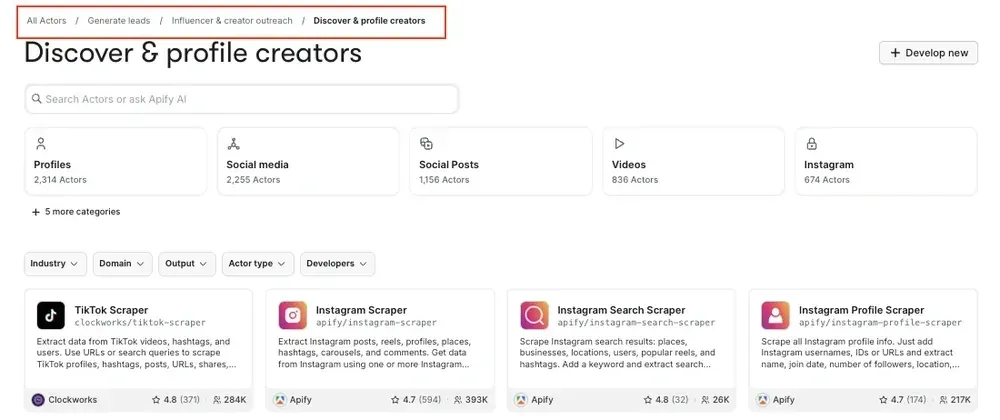1000x420 pixels.
Task: Click the Instagram category lock icon
Action: tap(811, 143)
